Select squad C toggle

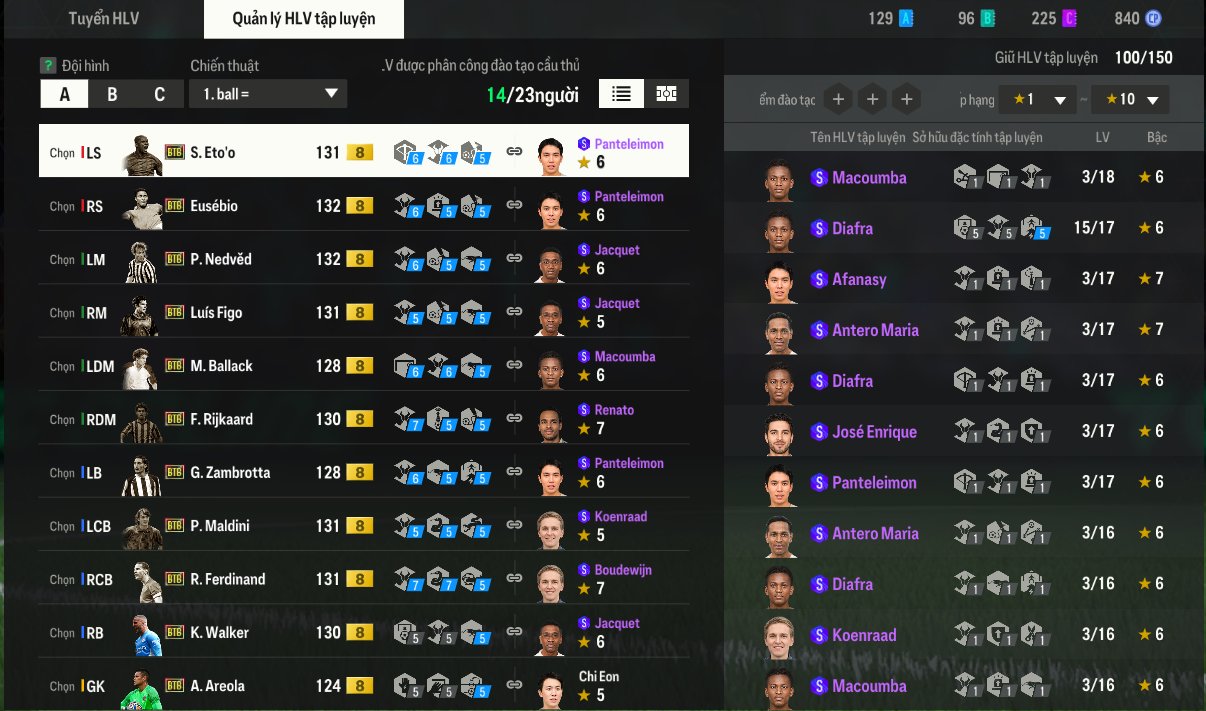click(x=159, y=94)
